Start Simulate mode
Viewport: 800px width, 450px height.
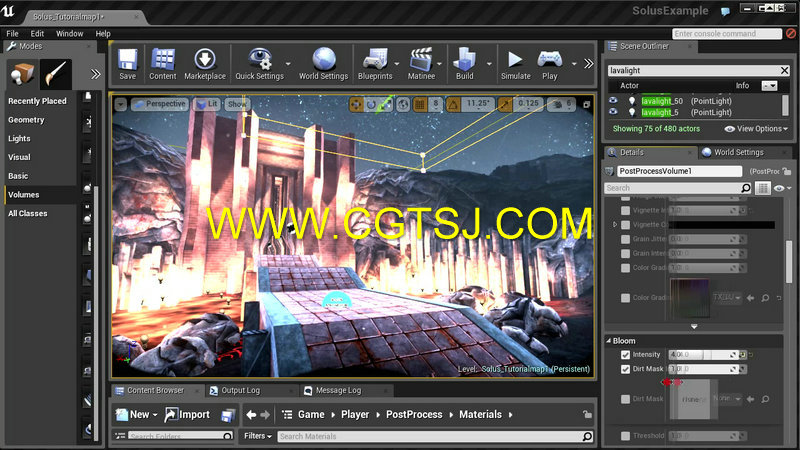[x=515, y=60]
